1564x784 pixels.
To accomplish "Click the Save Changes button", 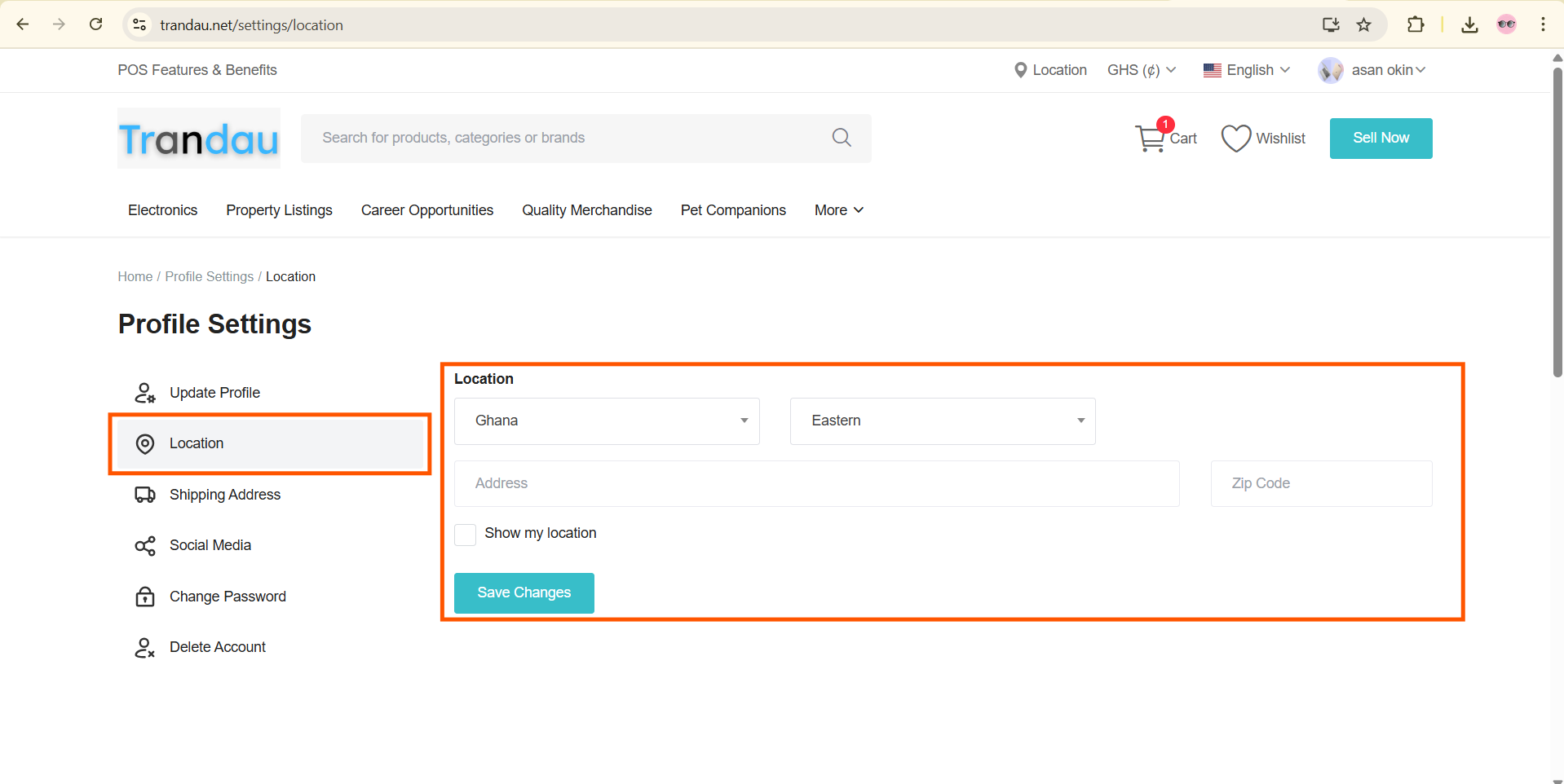I will click(x=524, y=592).
